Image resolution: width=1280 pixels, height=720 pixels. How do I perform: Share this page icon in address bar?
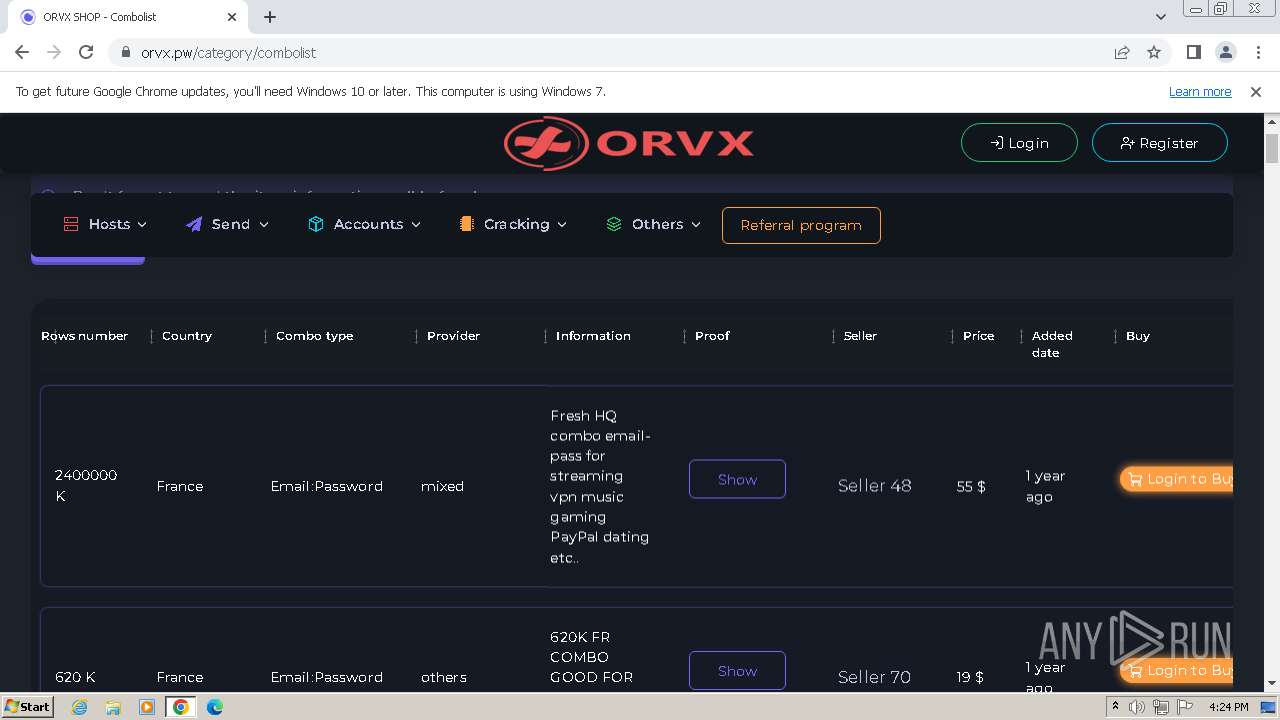click(x=1122, y=52)
